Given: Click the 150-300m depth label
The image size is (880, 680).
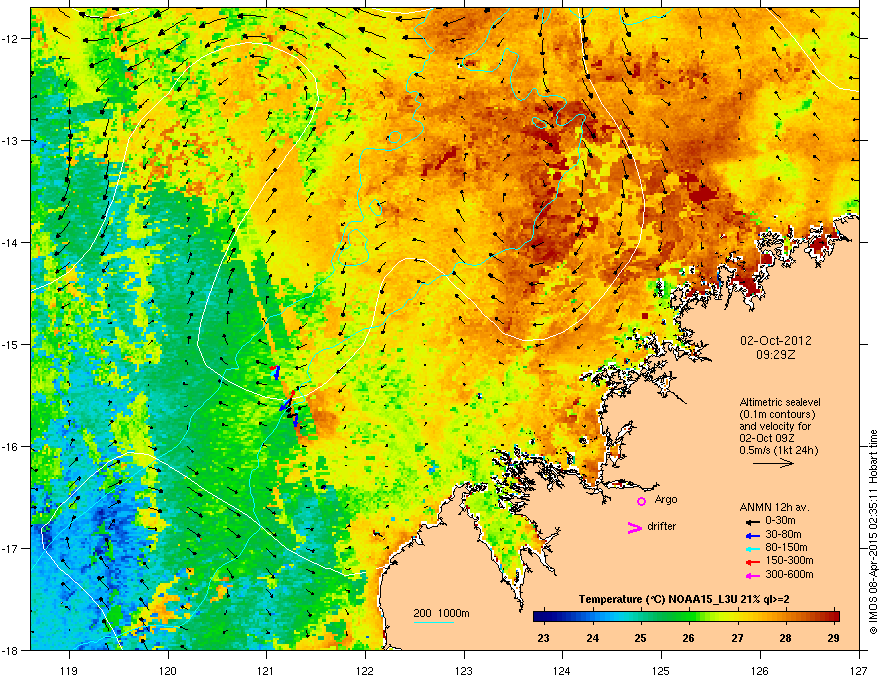Looking at the screenshot, I should [790, 560].
